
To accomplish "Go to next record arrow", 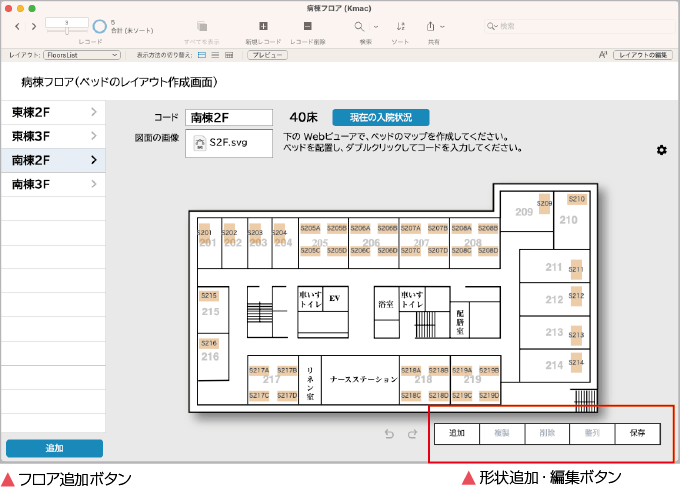I will (34, 26).
